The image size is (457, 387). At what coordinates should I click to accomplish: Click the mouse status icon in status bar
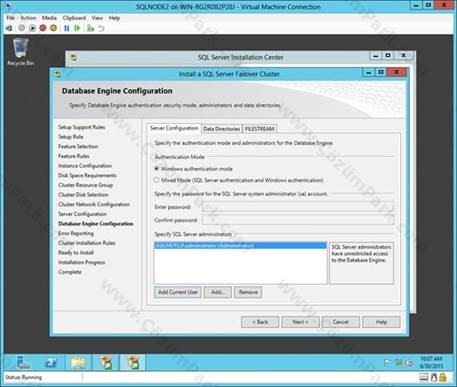click(x=434, y=377)
